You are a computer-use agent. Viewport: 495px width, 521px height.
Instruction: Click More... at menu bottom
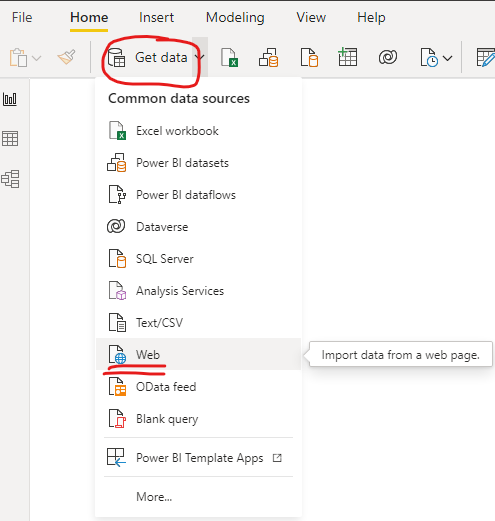click(x=154, y=497)
